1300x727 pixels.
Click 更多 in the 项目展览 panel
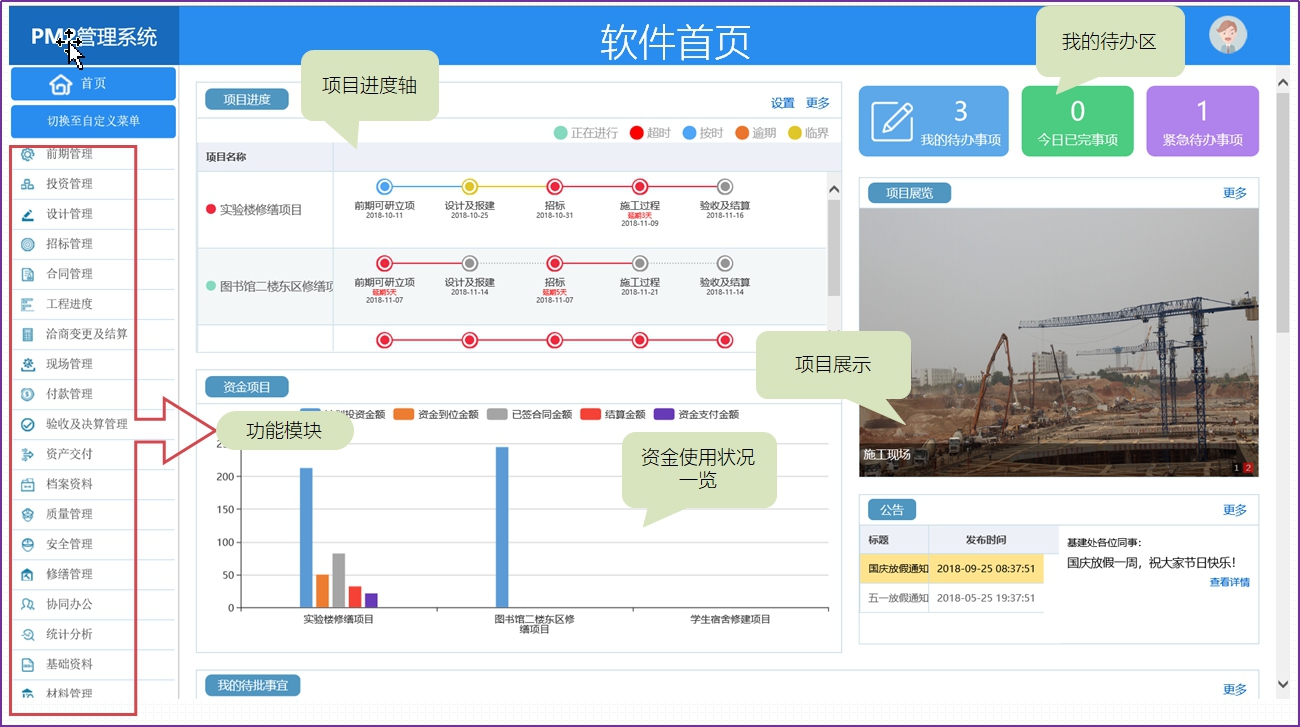click(x=1234, y=193)
